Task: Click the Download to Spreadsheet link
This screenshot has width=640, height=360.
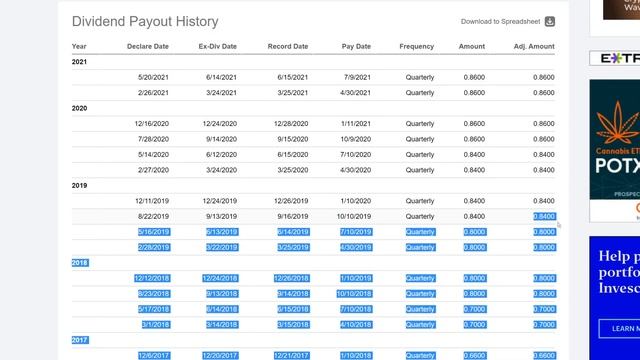Action: click(x=500, y=21)
